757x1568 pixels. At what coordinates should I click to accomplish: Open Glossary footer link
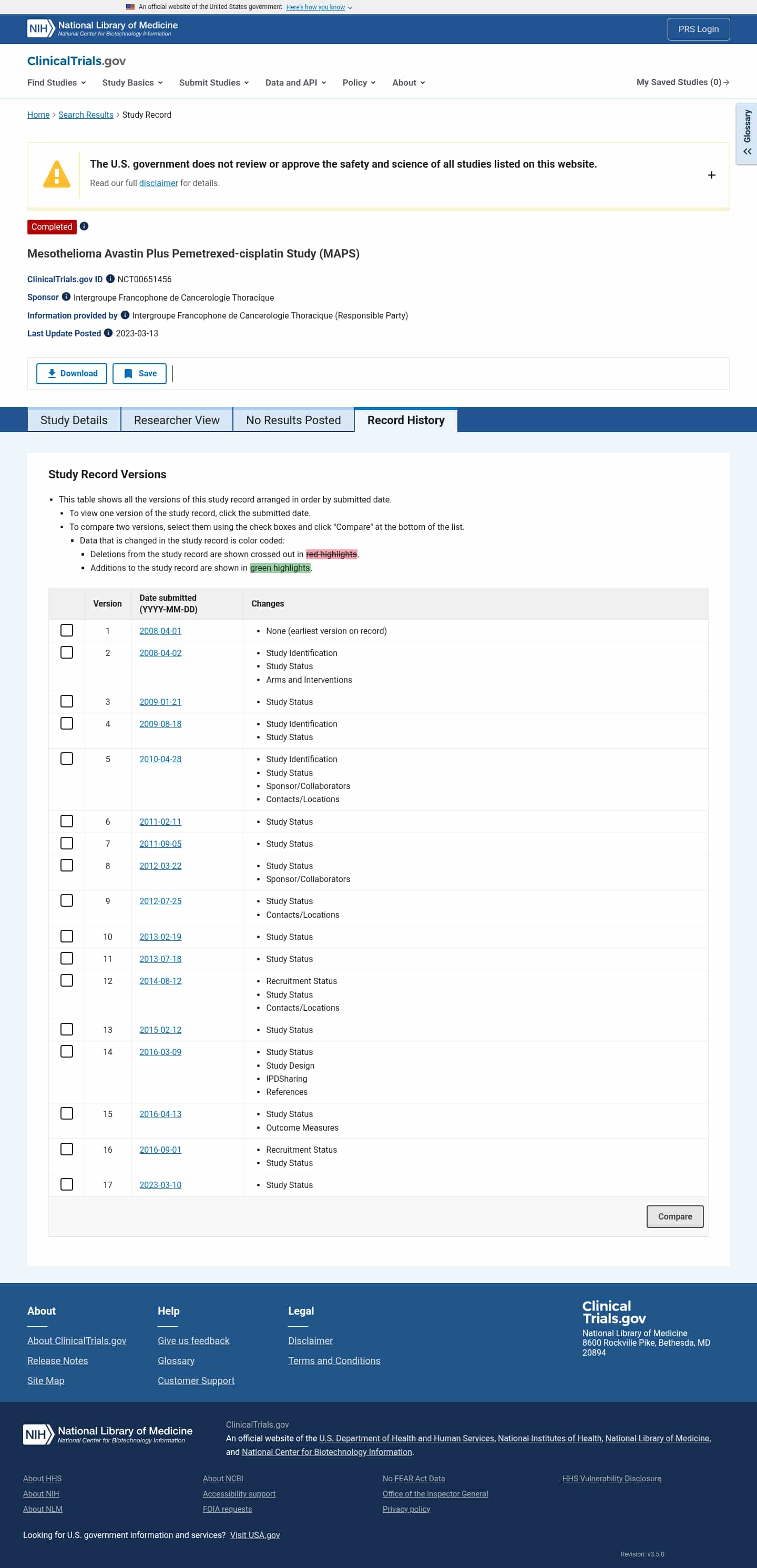pos(176,1360)
